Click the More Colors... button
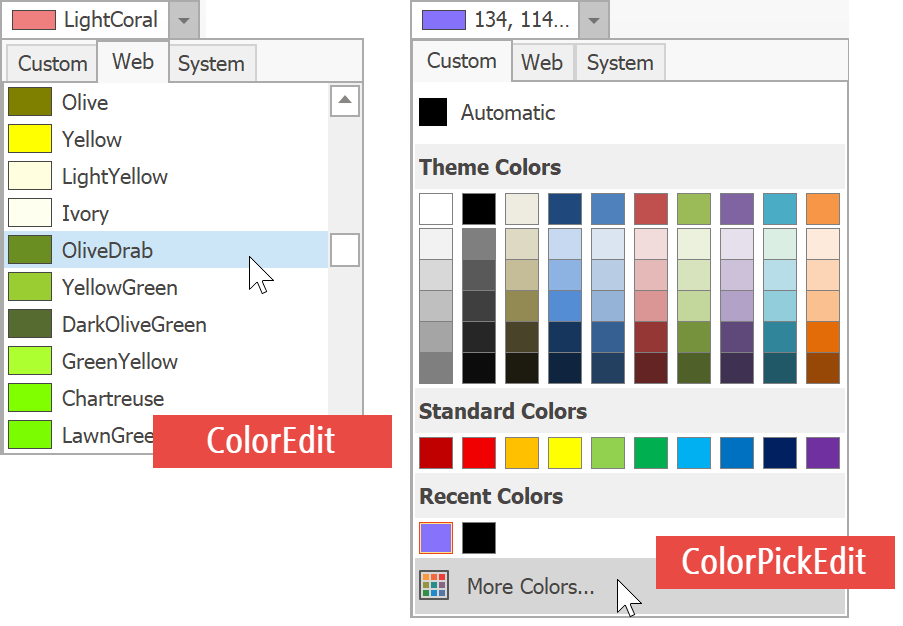The image size is (903, 626). point(530,586)
